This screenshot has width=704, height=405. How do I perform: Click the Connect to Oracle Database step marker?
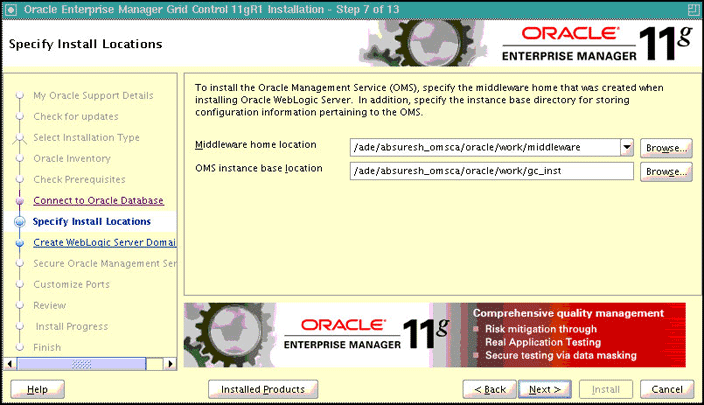19,201
